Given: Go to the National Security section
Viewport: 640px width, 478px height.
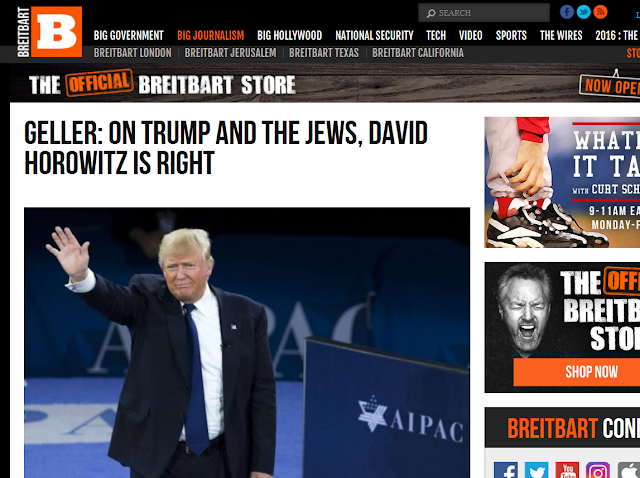Looking at the screenshot, I should (374, 36).
